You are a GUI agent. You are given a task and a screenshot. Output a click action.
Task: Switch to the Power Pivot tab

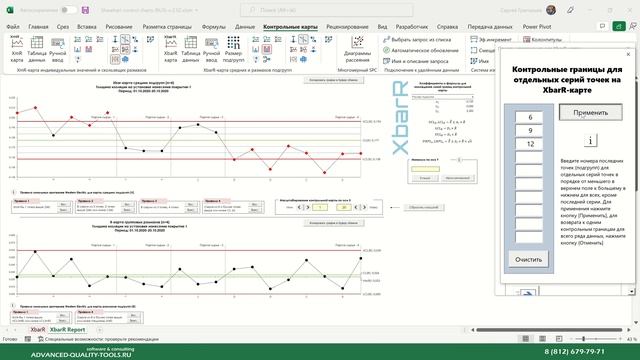(x=537, y=27)
